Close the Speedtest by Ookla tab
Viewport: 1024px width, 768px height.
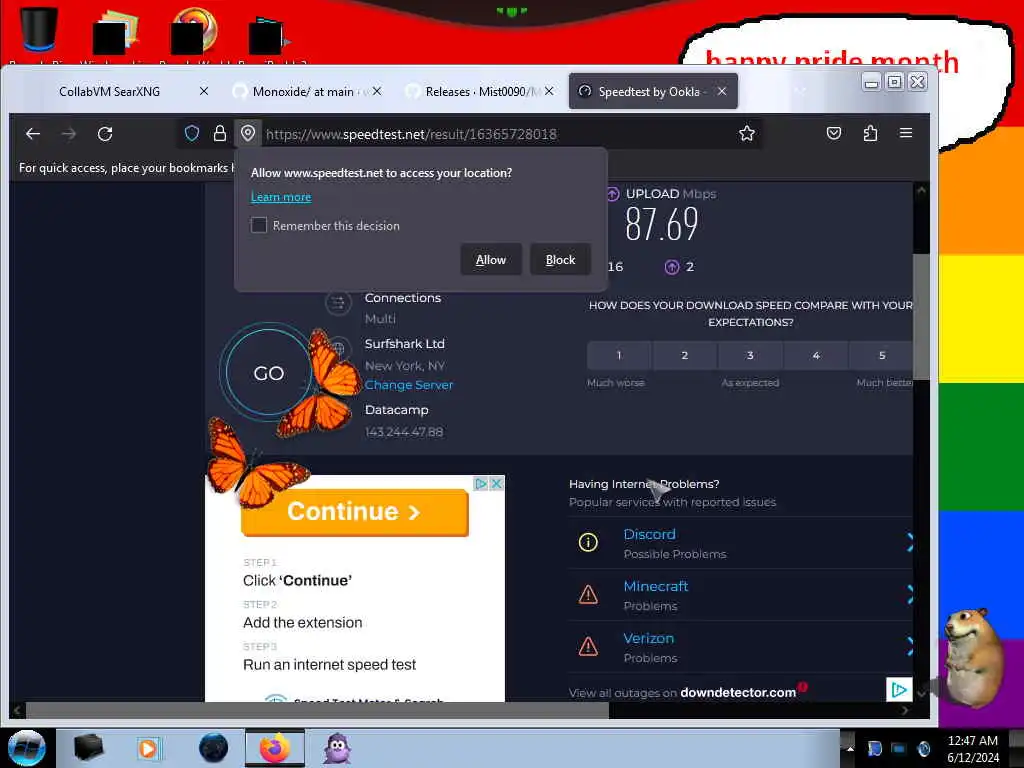coord(722,91)
